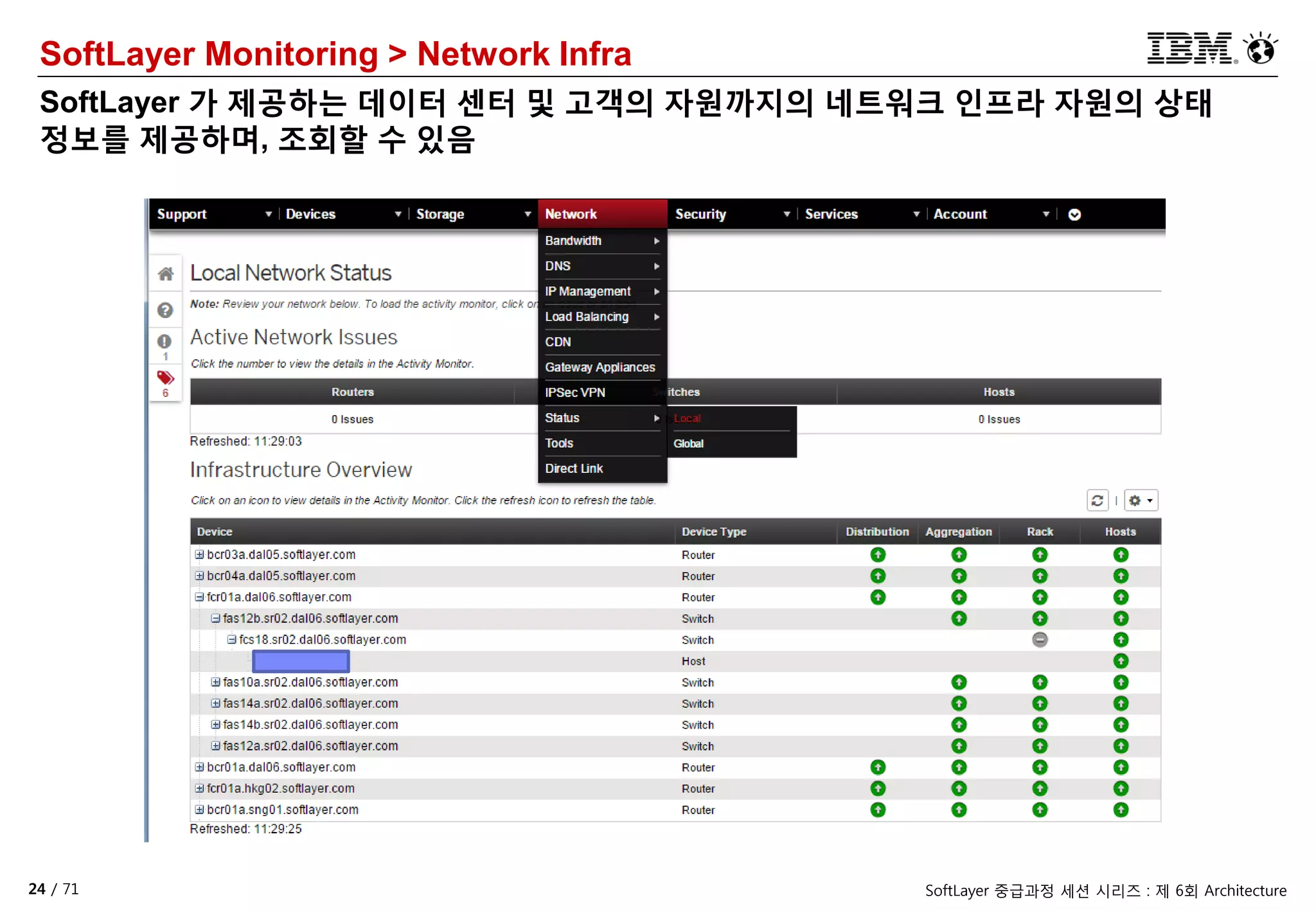Open the gear settings dropdown

tap(1141, 500)
